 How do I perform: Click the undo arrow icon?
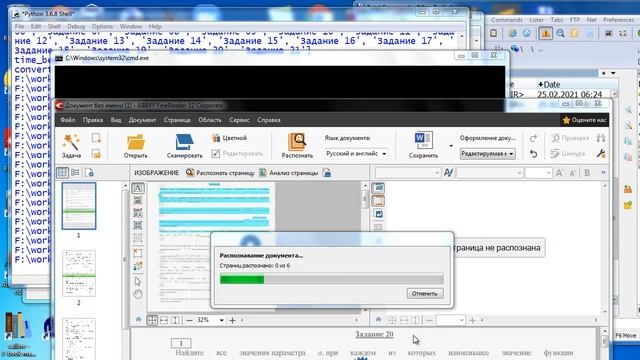533,153
